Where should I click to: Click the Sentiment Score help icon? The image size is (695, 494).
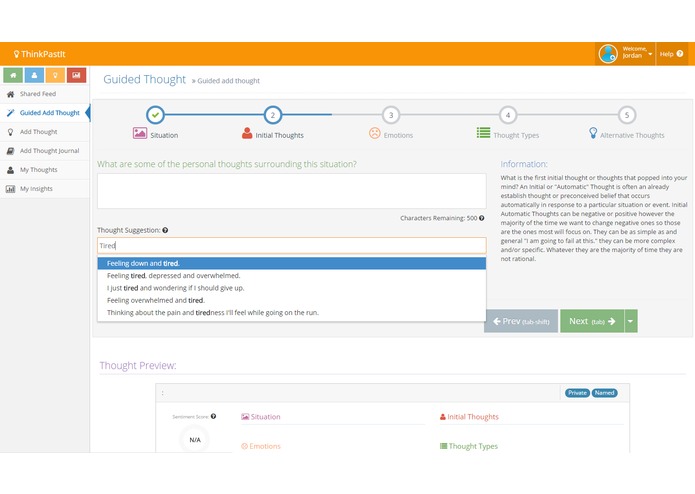click(x=214, y=416)
